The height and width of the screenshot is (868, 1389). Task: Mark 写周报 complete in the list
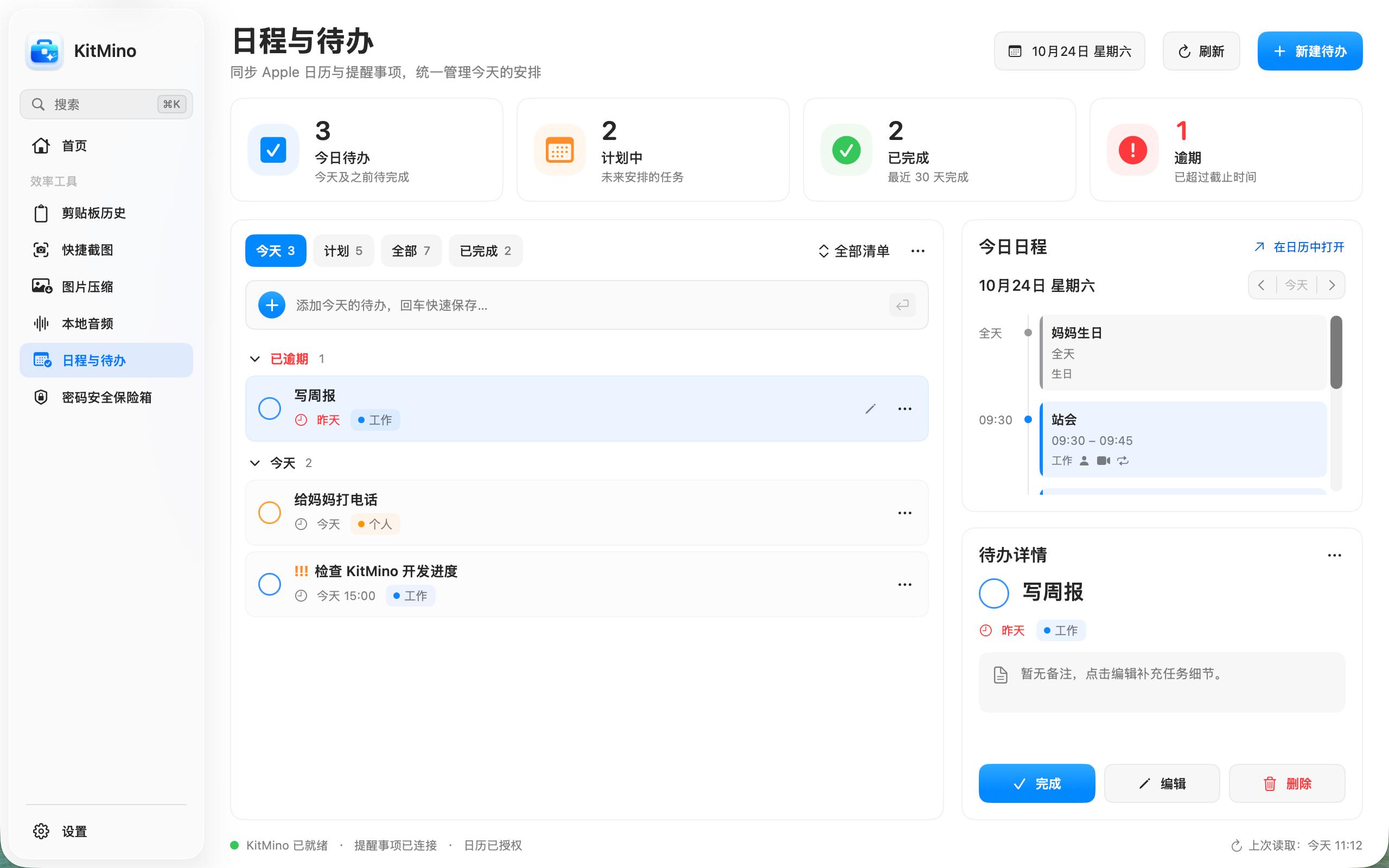tap(270, 409)
